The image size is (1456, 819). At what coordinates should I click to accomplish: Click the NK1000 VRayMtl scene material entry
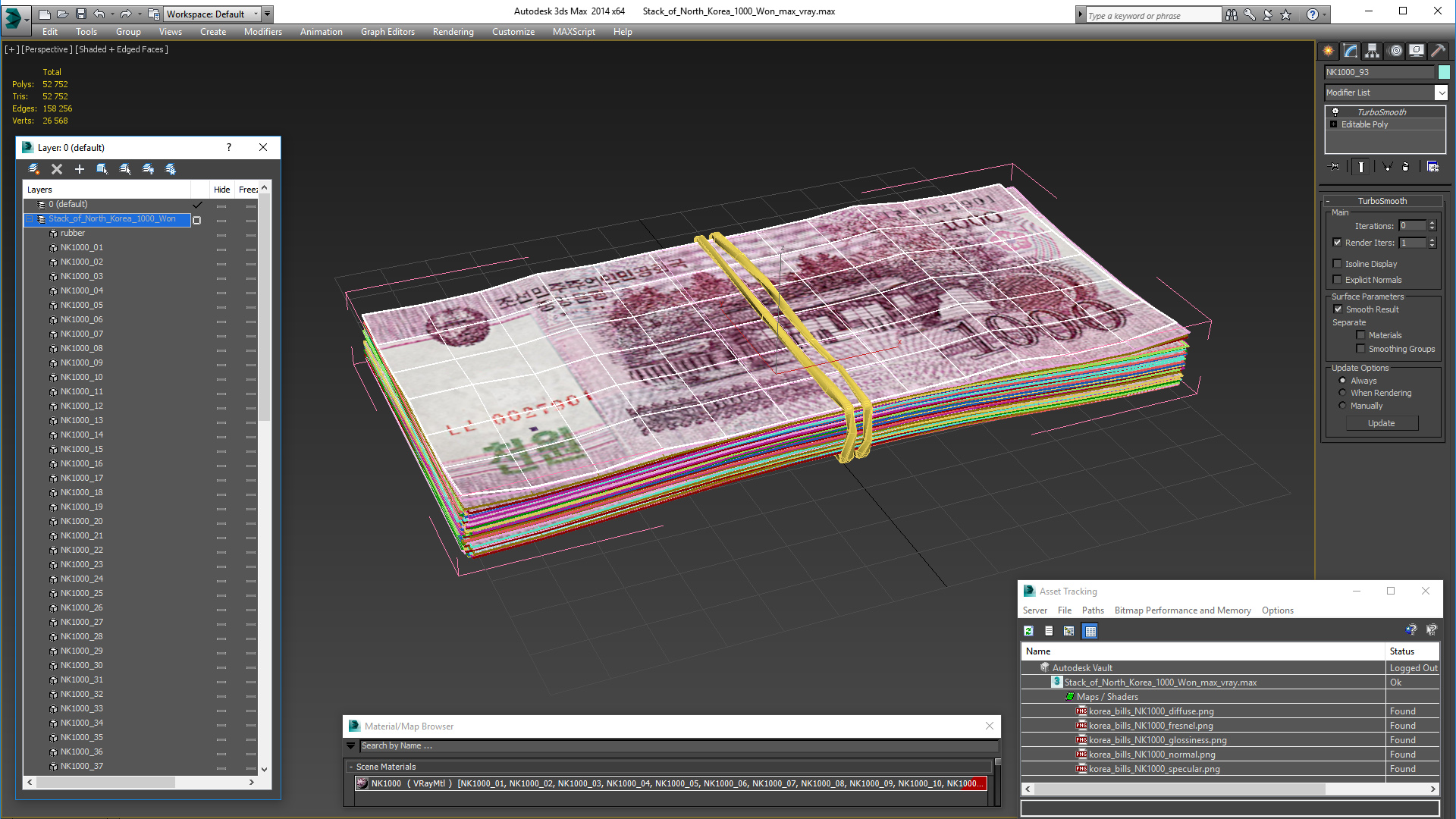coord(670,783)
